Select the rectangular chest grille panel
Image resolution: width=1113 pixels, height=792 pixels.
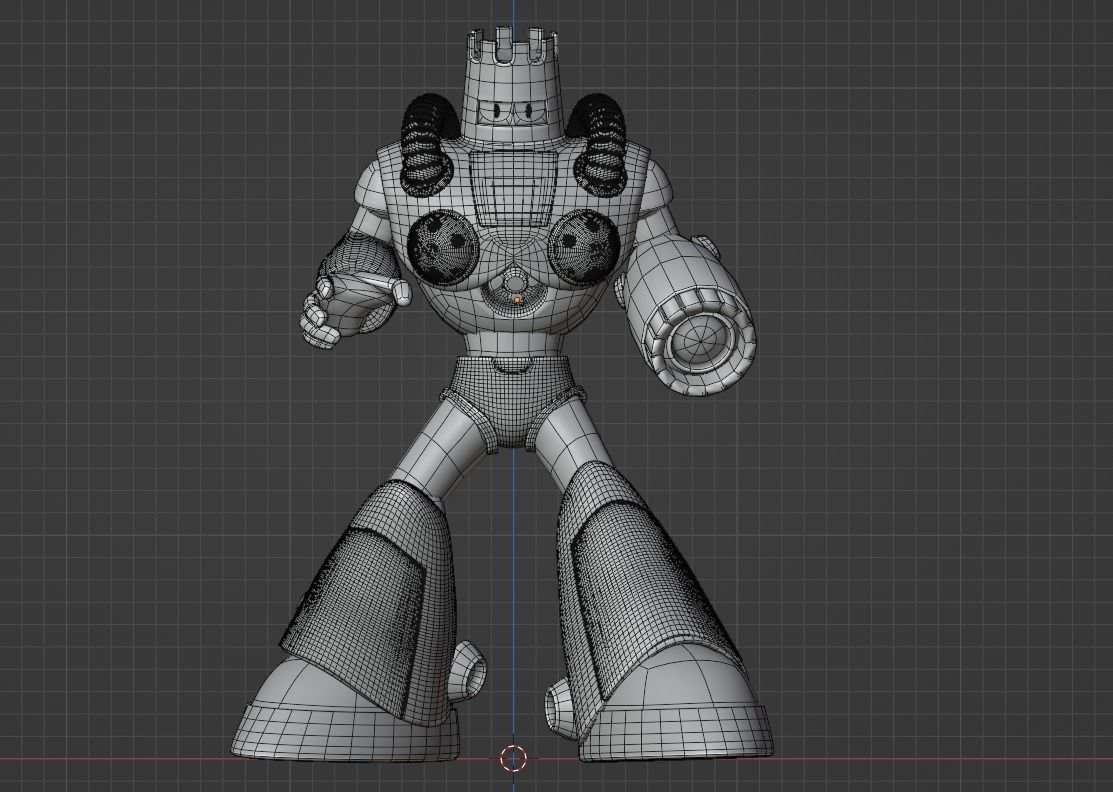click(x=513, y=188)
